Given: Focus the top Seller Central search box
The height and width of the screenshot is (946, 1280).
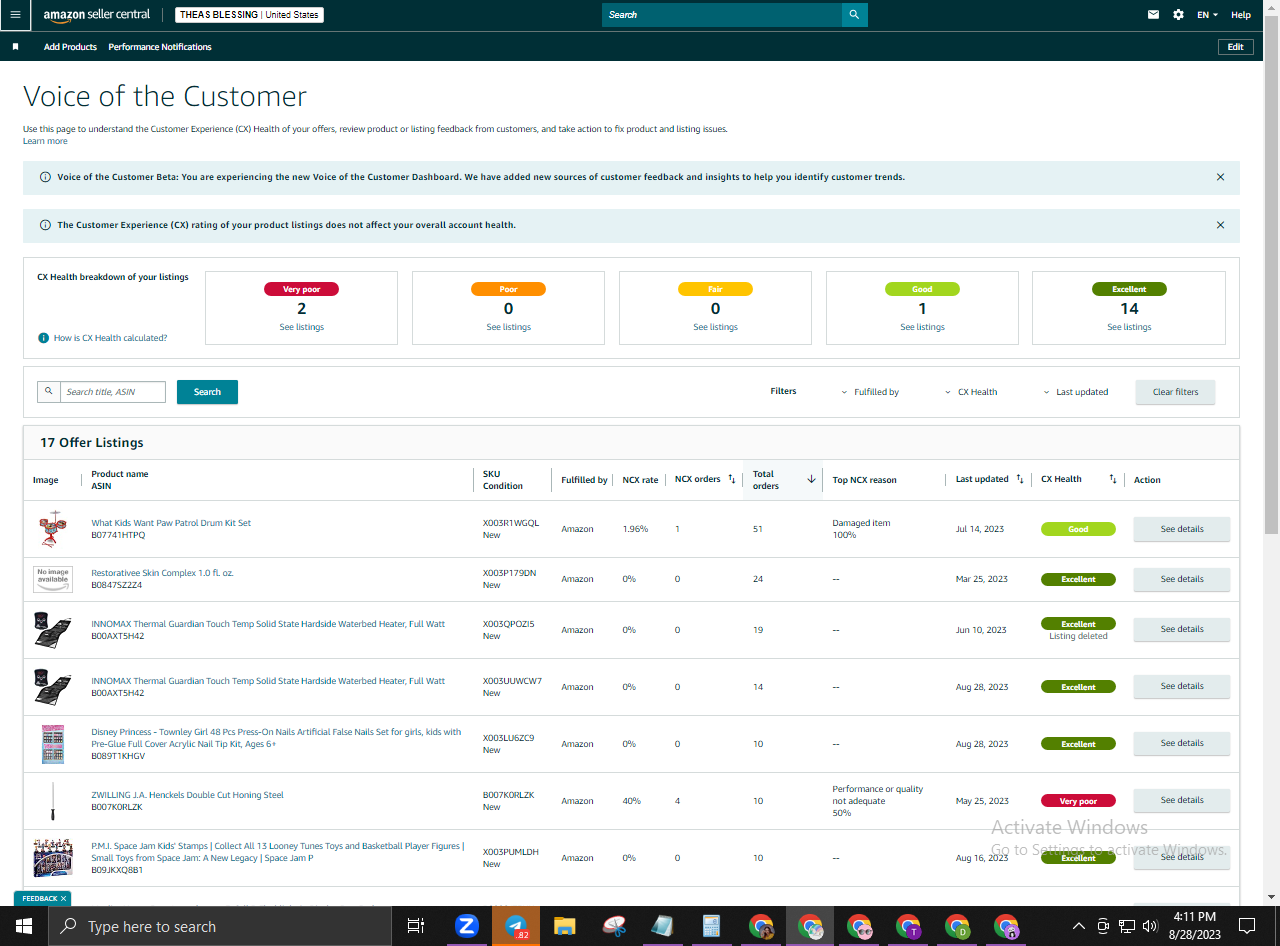Looking at the screenshot, I should point(722,15).
